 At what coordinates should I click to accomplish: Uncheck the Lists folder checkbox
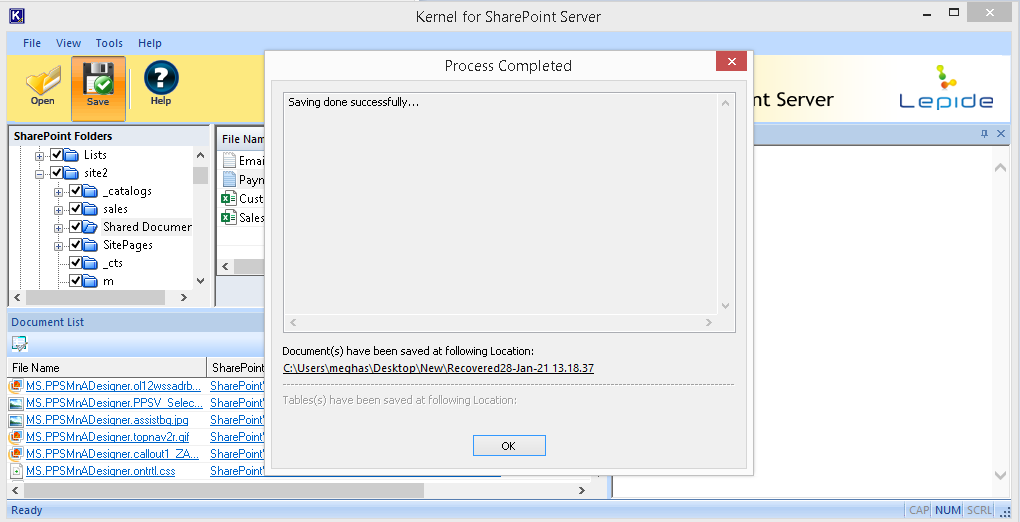[57, 155]
